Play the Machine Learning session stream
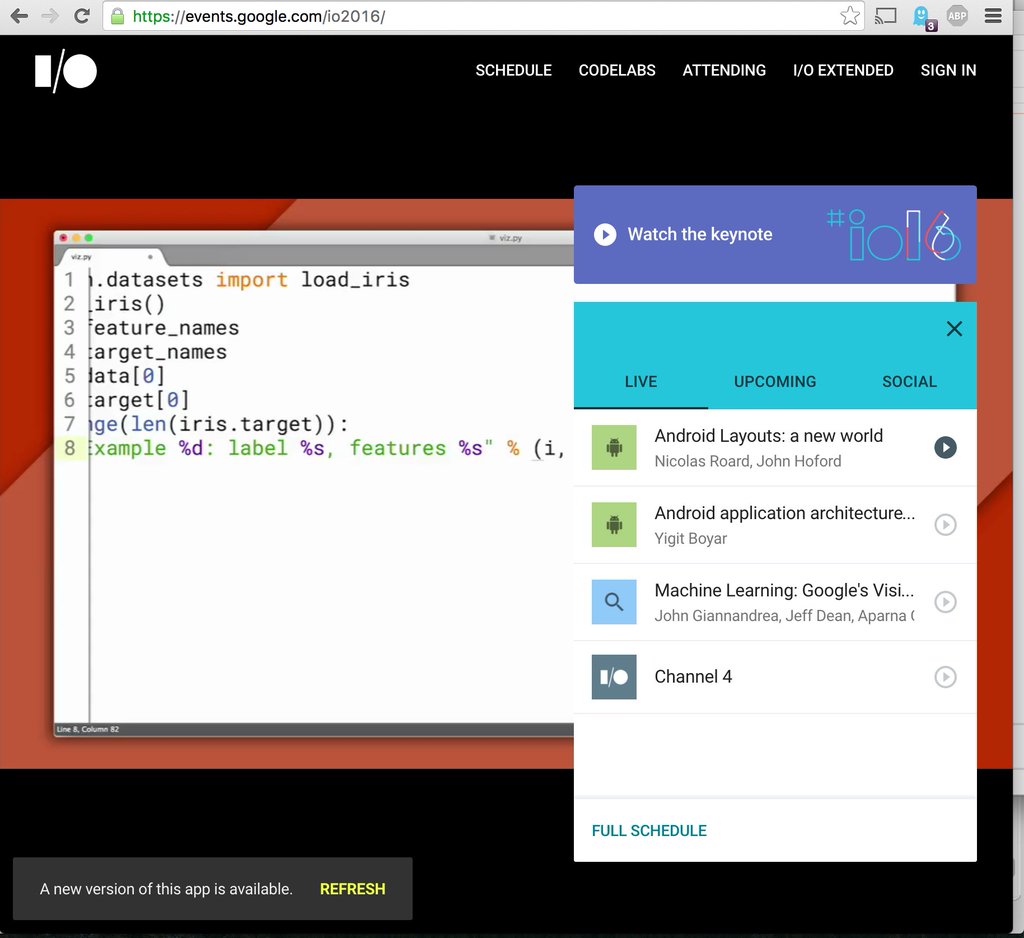Viewport: 1024px width, 938px height. [945, 602]
